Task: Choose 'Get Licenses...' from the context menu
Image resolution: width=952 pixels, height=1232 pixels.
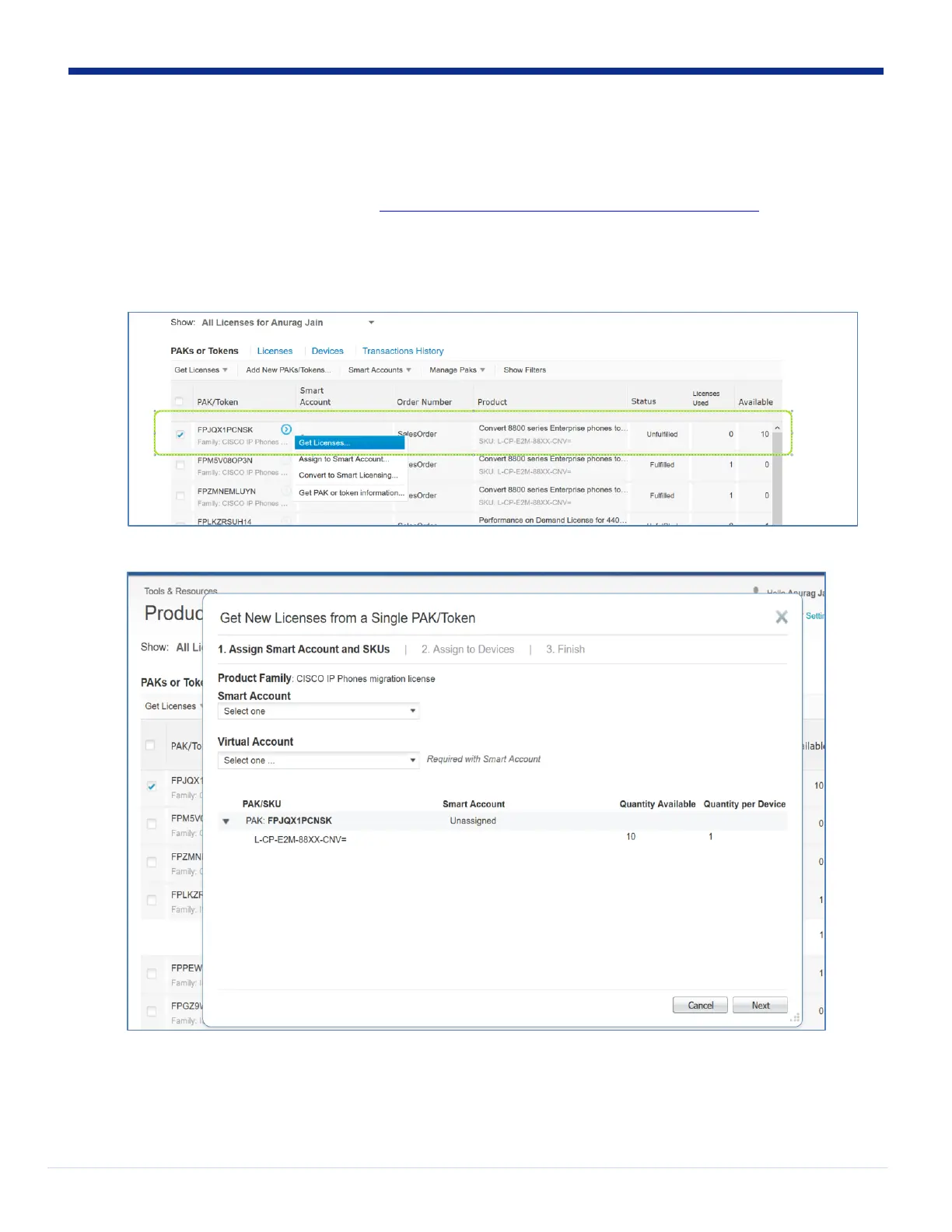Action: click(349, 443)
